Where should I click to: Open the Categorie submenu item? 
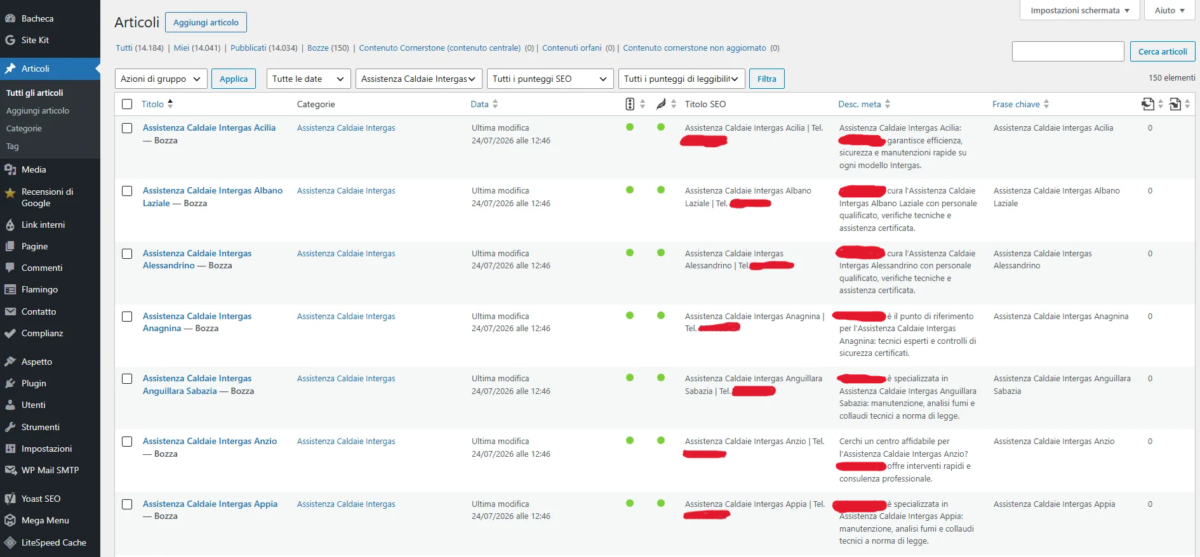coord(24,129)
